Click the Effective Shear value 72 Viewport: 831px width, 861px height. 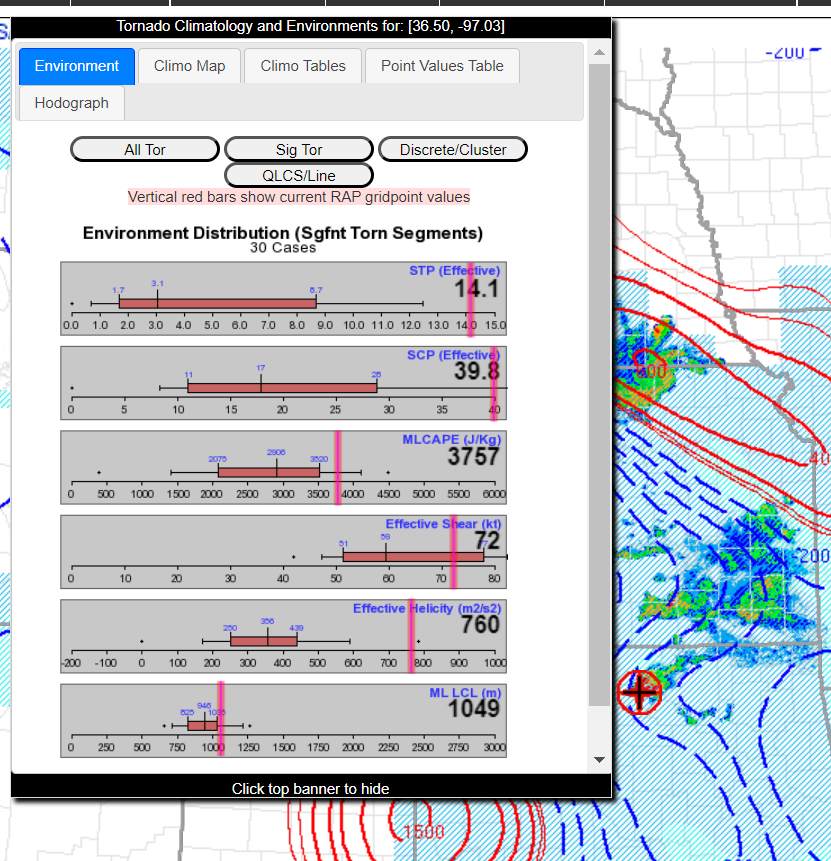click(x=487, y=541)
